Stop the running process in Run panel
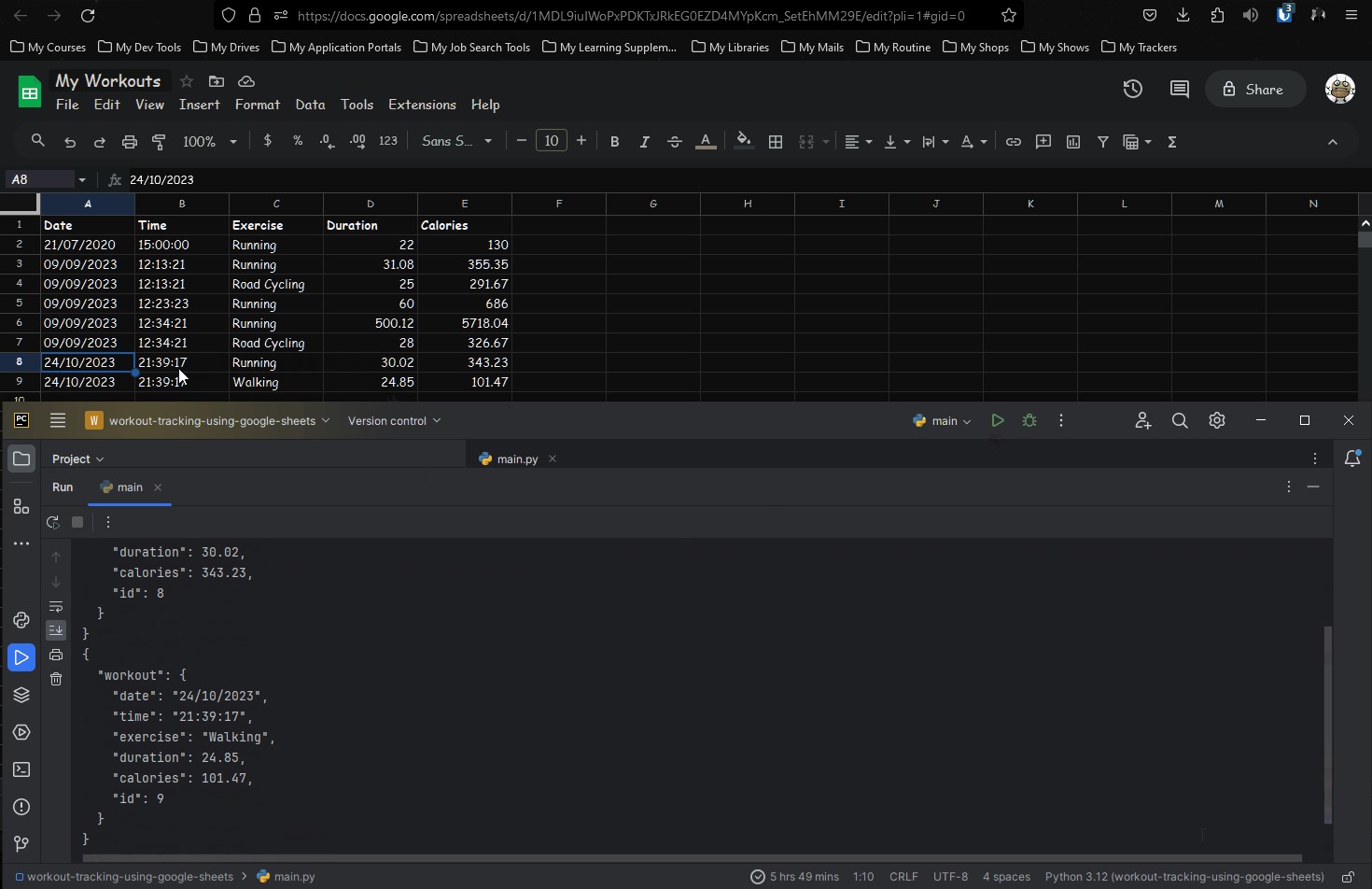The width and height of the screenshot is (1372, 889). coord(77,522)
